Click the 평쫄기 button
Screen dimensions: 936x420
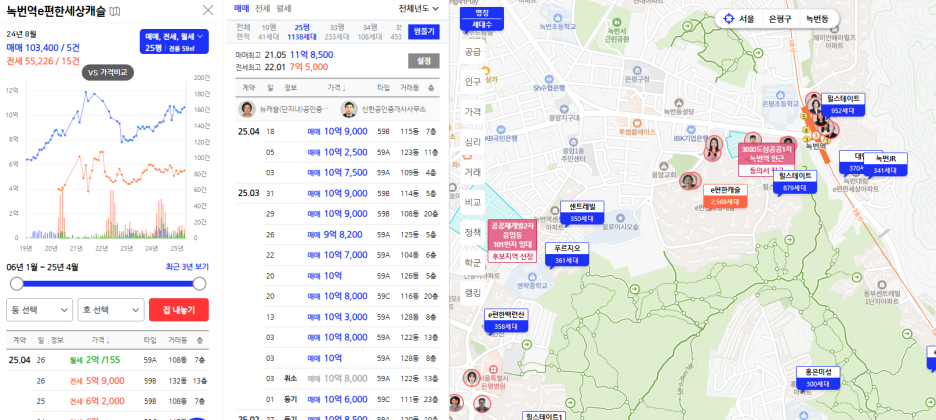pyautogui.click(x=424, y=32)
